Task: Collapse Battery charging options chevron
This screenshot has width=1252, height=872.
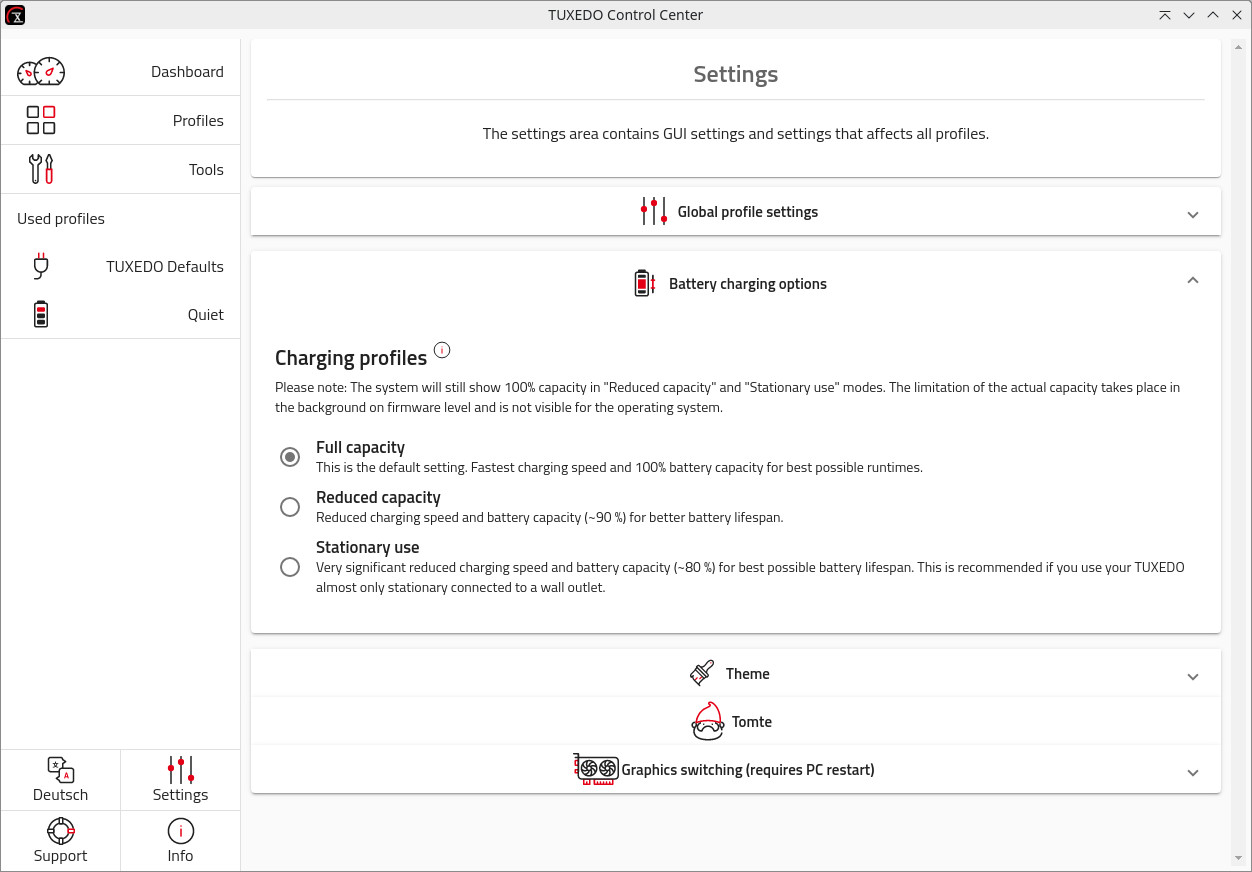Action: point(1192,281)
